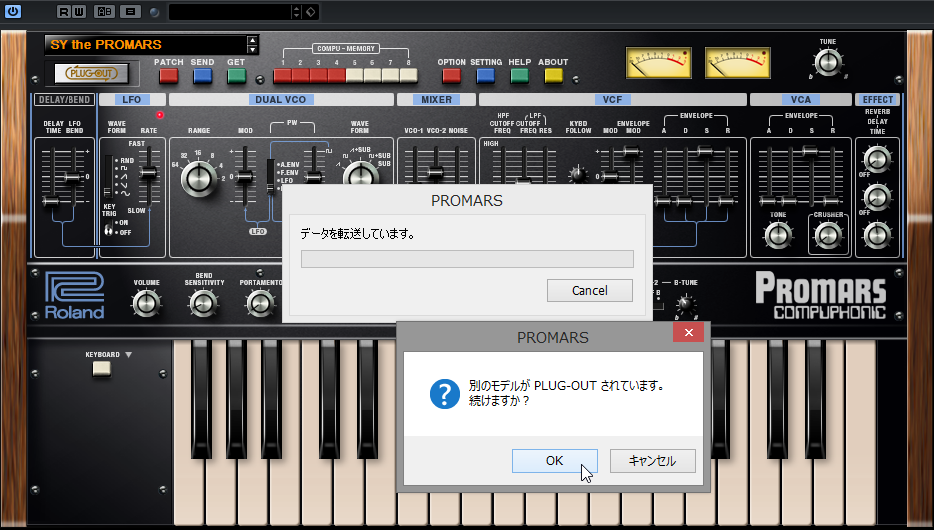Click the PLUG-OUT button
The width and height of the screenshot is (934, 530).
tap(91, 73)
